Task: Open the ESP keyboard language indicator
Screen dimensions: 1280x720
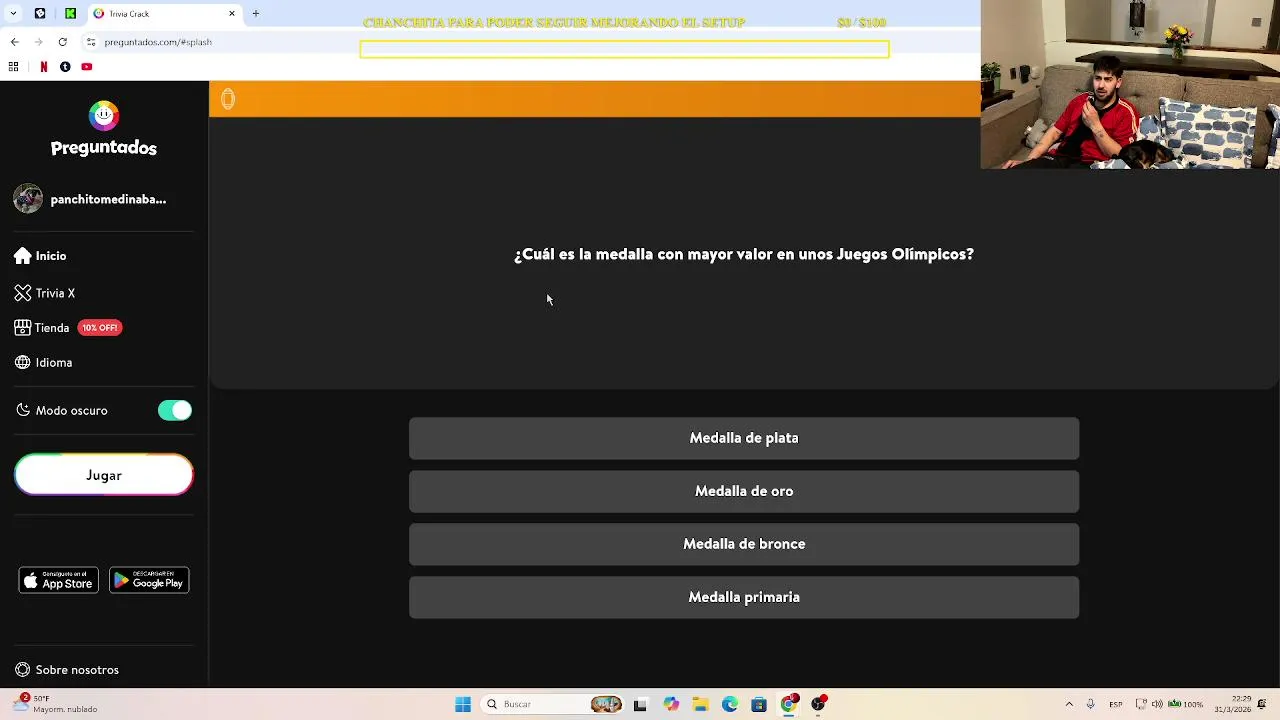Action: [1116, 704]
